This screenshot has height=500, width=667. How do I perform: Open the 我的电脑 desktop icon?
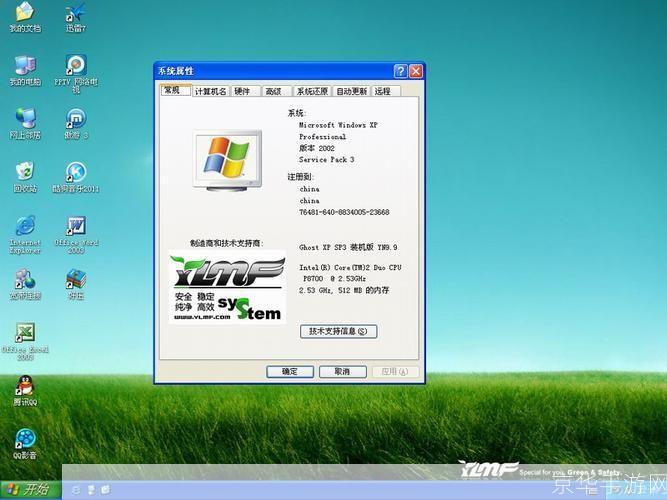click(25, 71)
